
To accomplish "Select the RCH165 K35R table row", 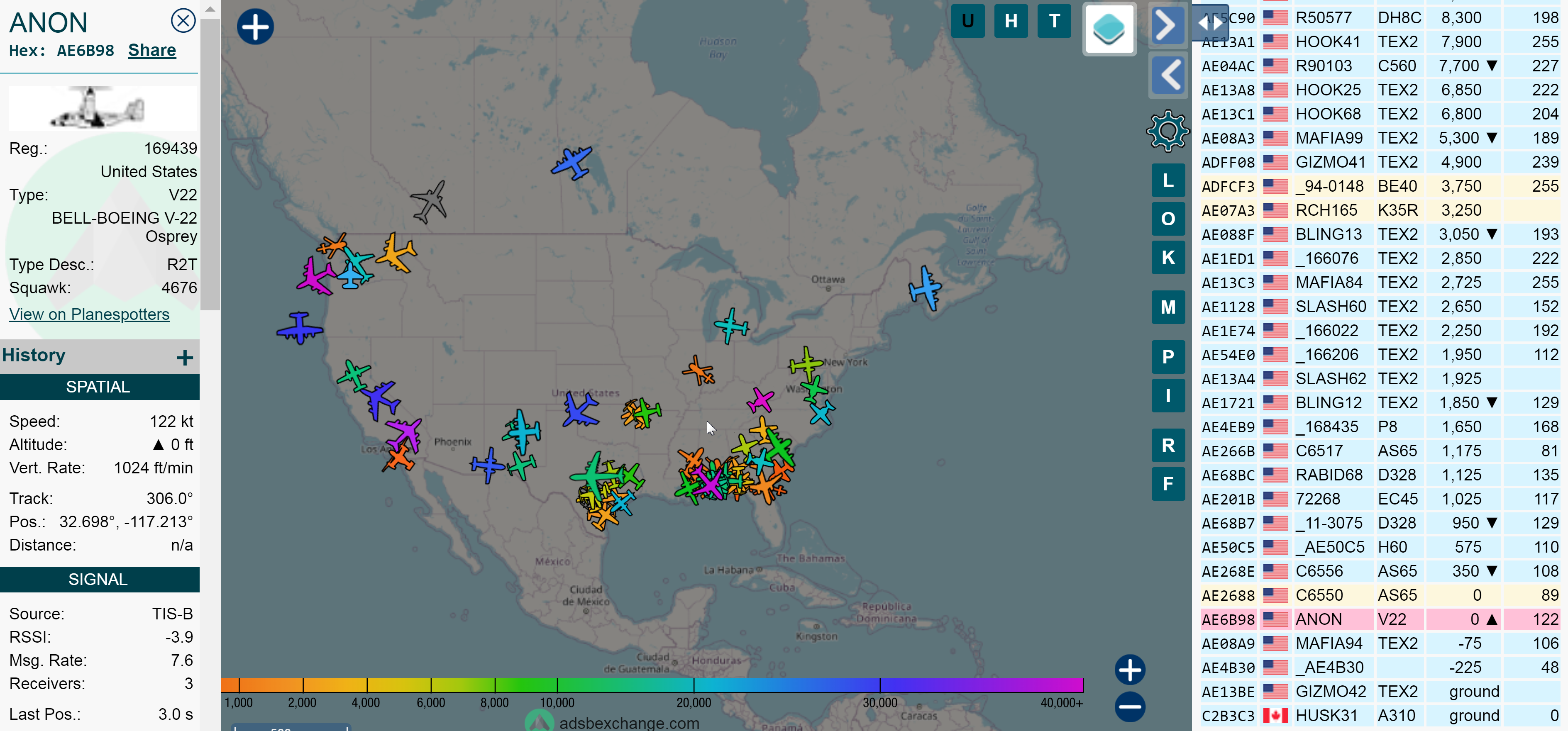I will (x=1380, y=211).
